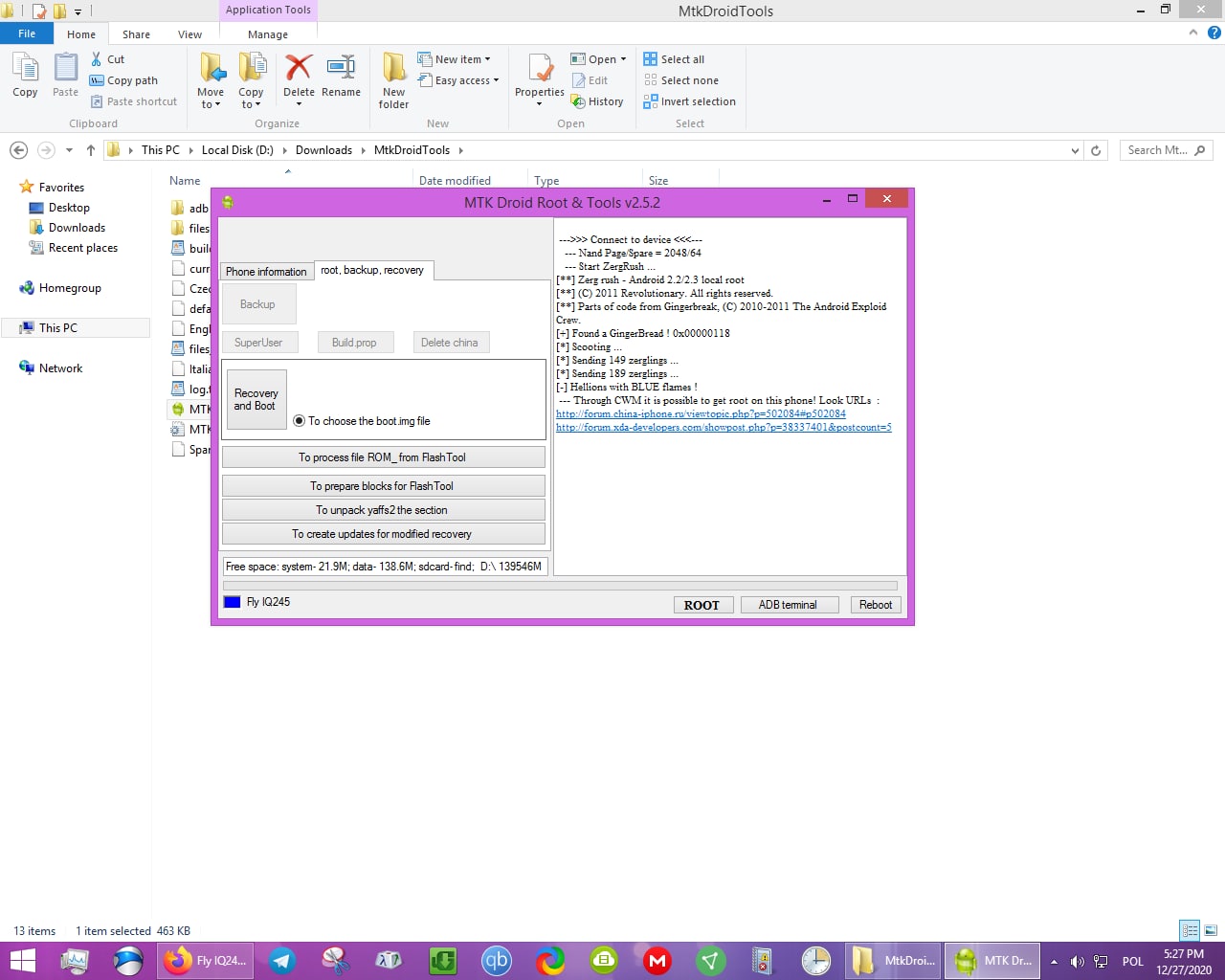The width and height of the screenshot is (1225, 980).
Task: Show hidden system tray icons
Action: click(1054, 962)
